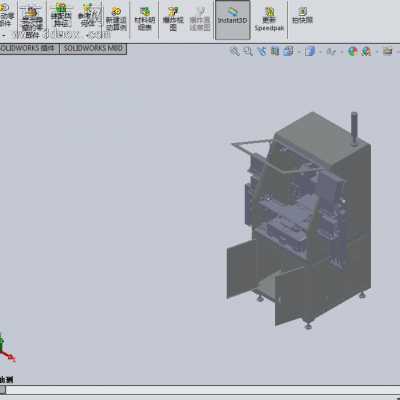Switch to the SOLIDWORKS MBD tab
The image size is (400, 400).
point(93,49)
